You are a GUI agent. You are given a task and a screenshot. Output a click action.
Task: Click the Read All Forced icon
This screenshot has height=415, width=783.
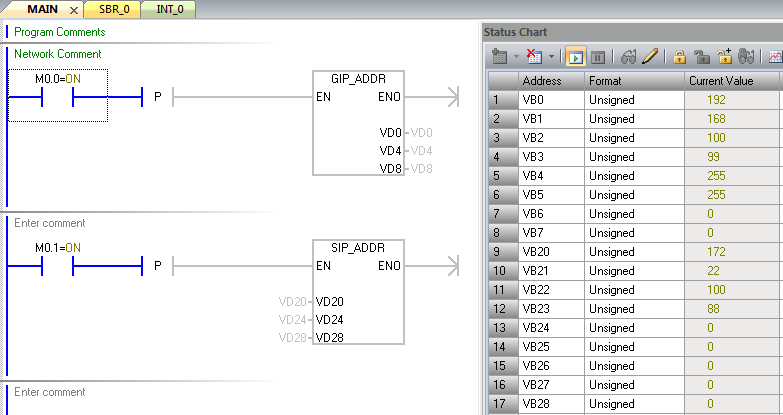(746, 57)
